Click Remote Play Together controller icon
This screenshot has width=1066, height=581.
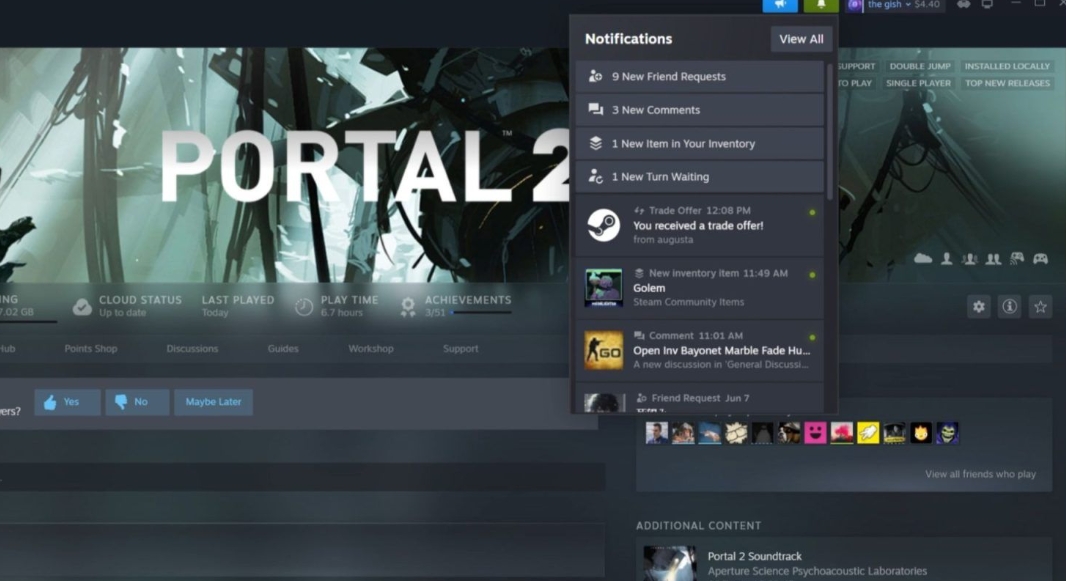click(1017, 258)
